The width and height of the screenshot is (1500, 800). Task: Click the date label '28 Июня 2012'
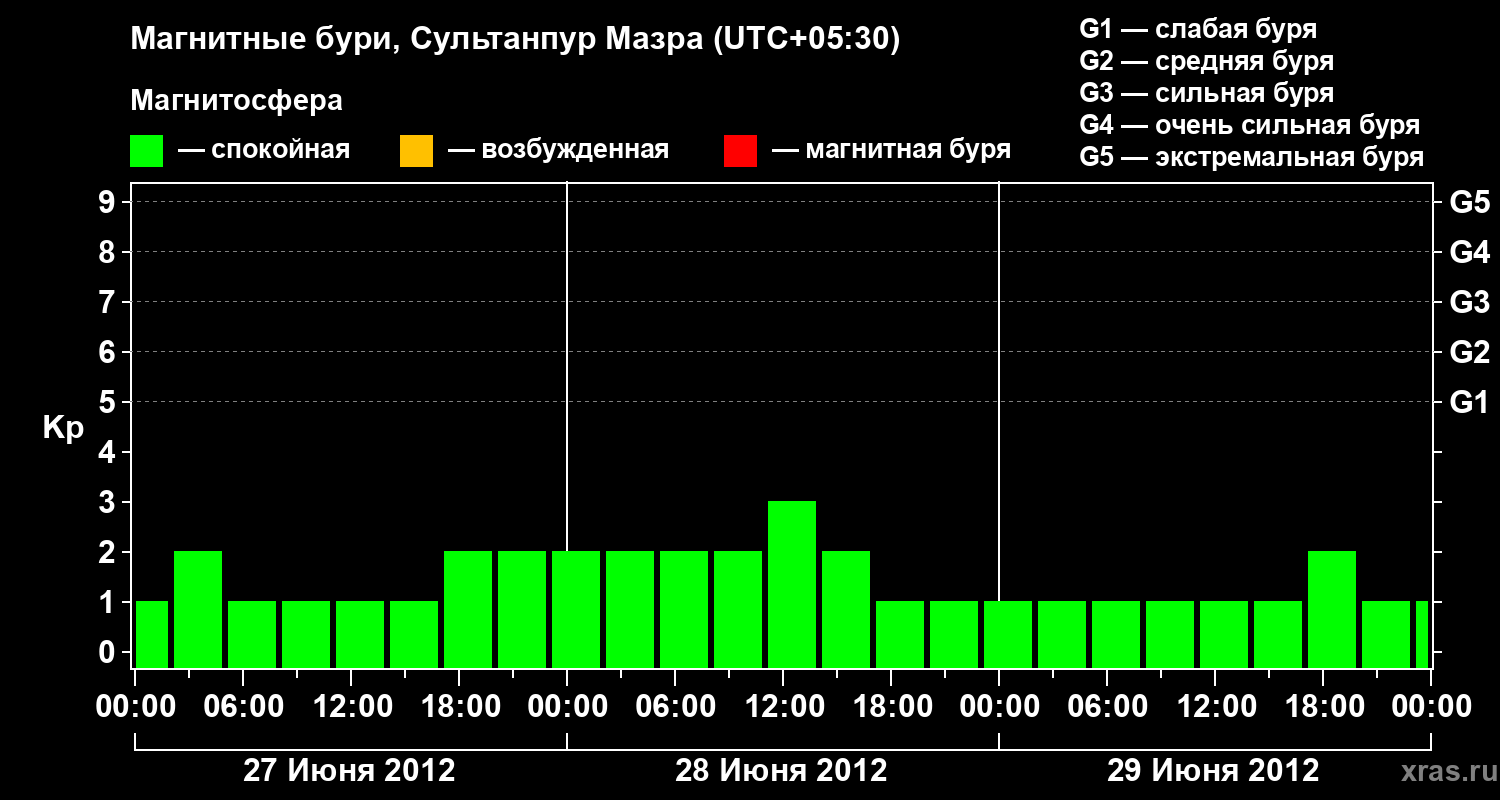click(x=782, y=771)
